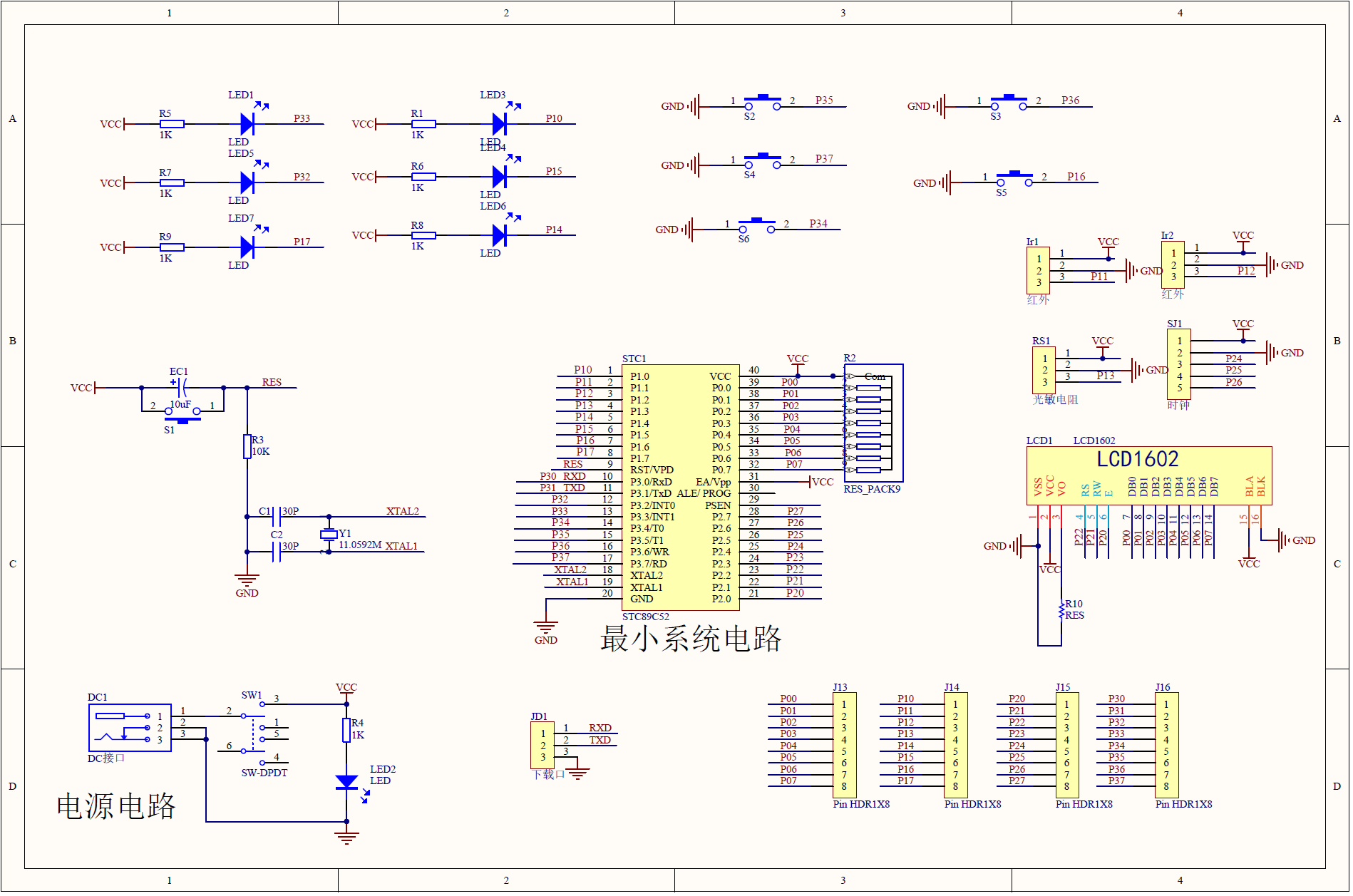Click the STC89C52 part name label
Screen dimensions: 1353x896
(645, 617)
